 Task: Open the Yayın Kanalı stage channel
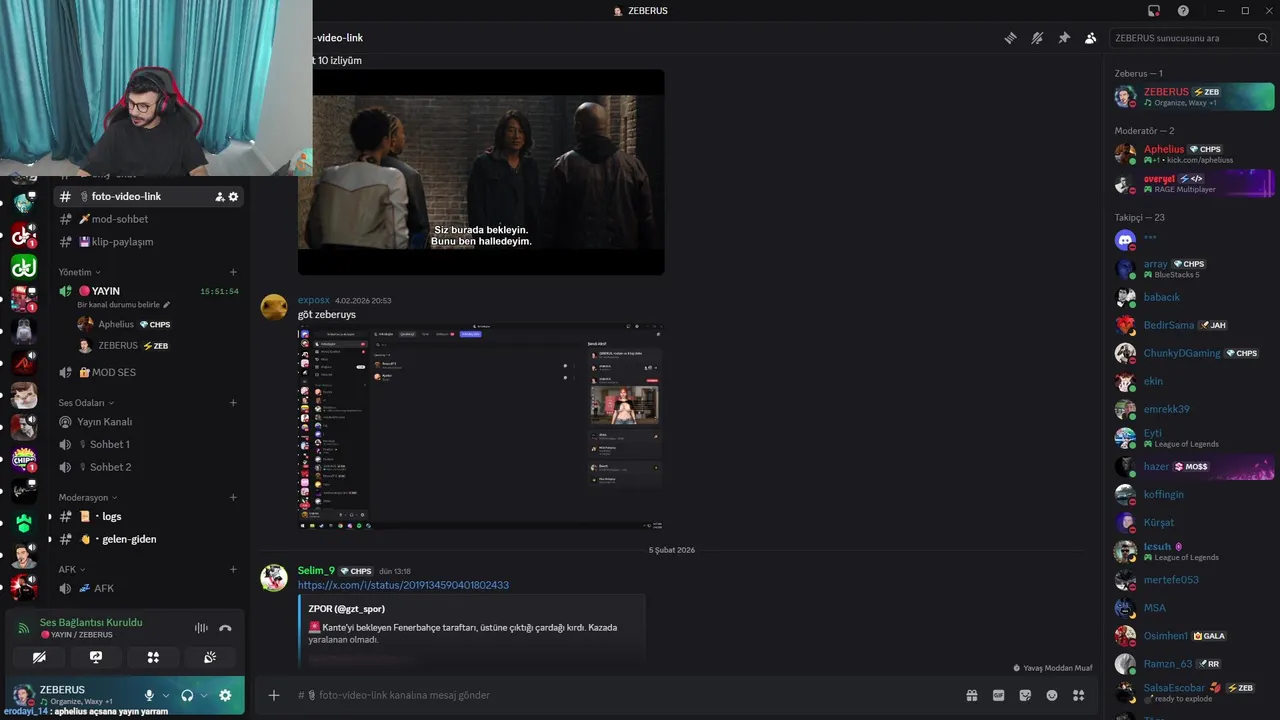point(148,422)
